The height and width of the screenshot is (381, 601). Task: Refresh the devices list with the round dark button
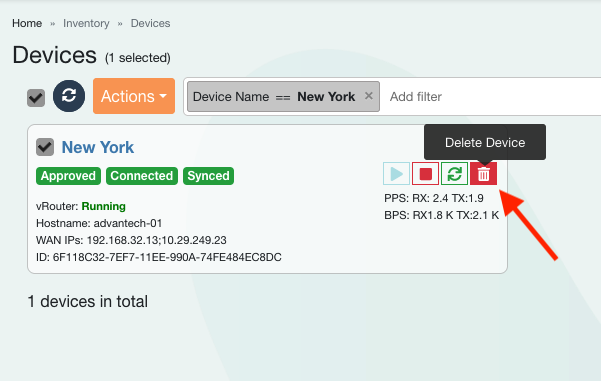click(x=69, y=96)
